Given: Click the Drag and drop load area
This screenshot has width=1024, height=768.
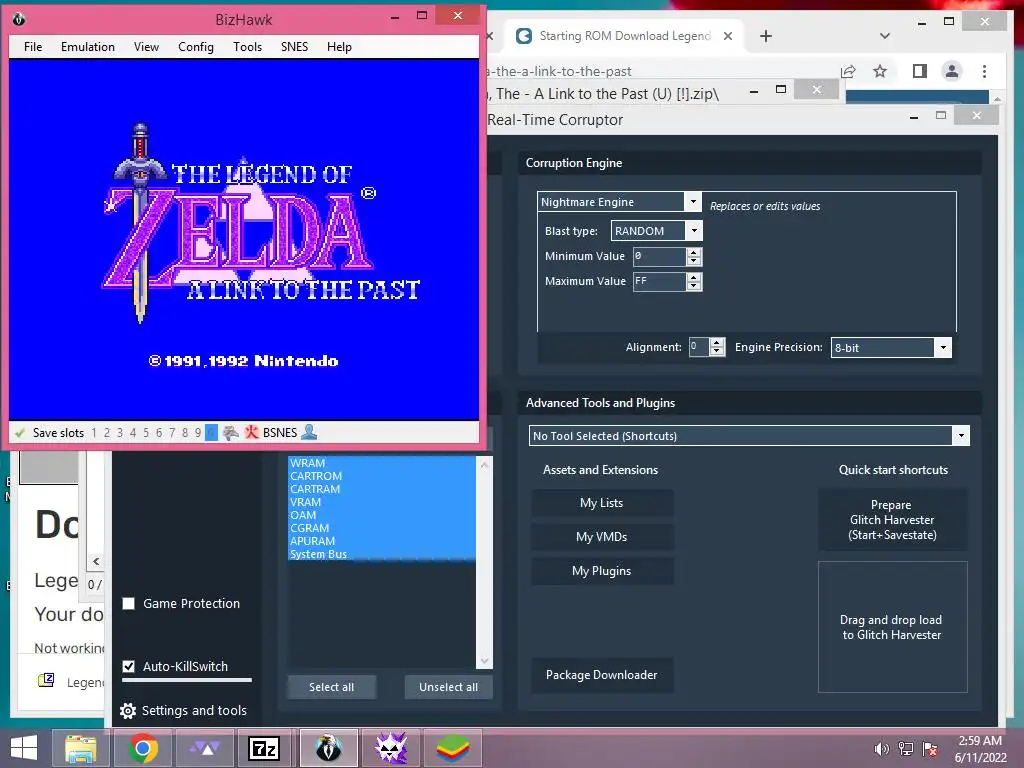Looking at the screenshot, I should click(x=892, y=627).
